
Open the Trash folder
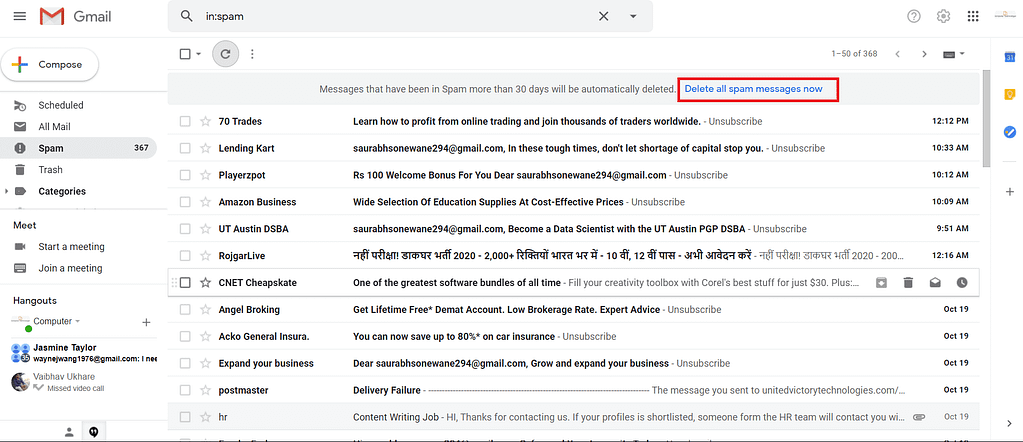pos(50,170)
